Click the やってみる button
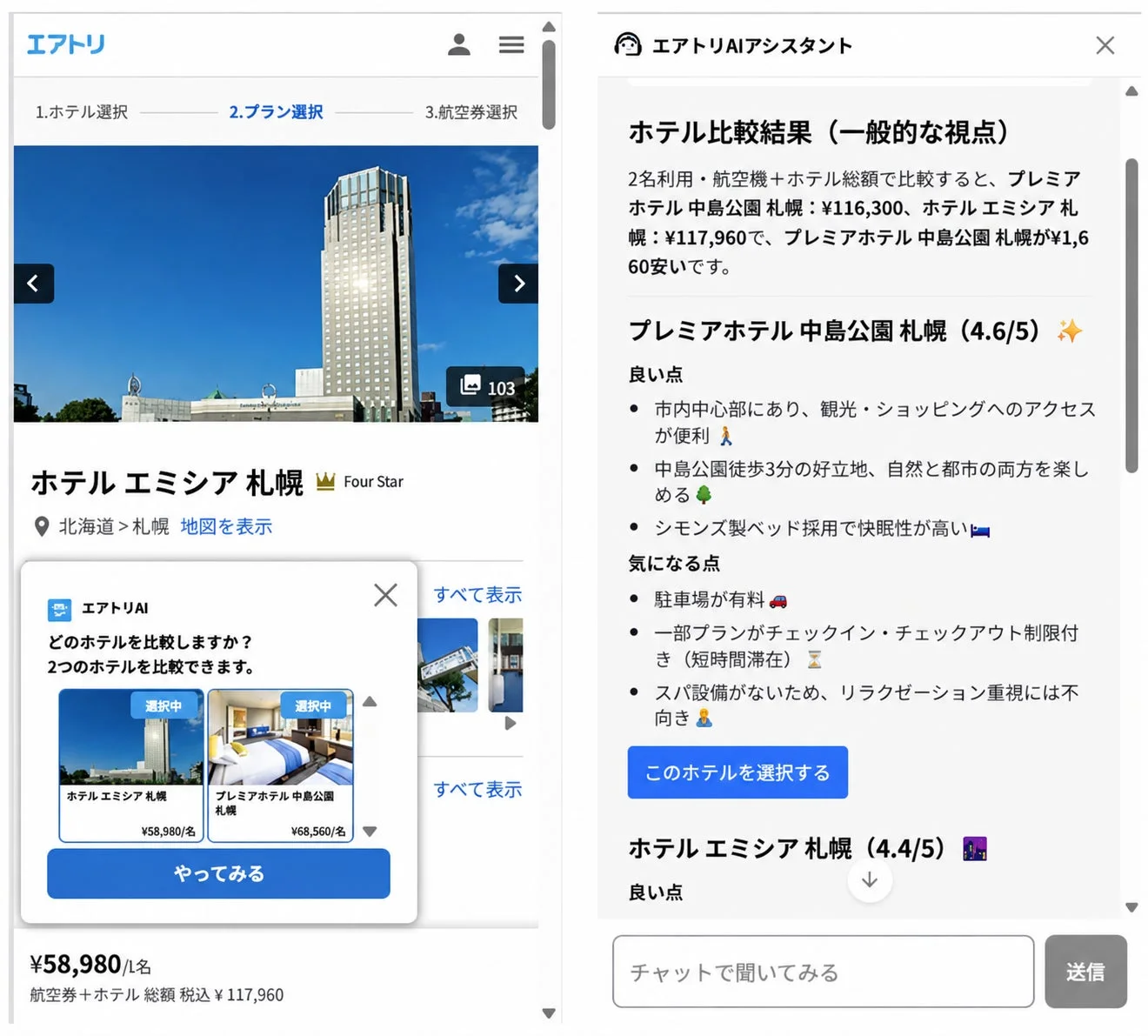Image resolution: width=1148 pixels, height=1036 pixels. 218,873
